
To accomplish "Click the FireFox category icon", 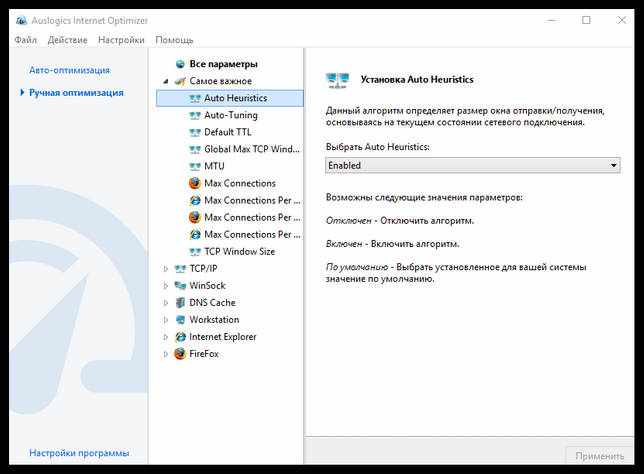I will [x=180, y=354].
